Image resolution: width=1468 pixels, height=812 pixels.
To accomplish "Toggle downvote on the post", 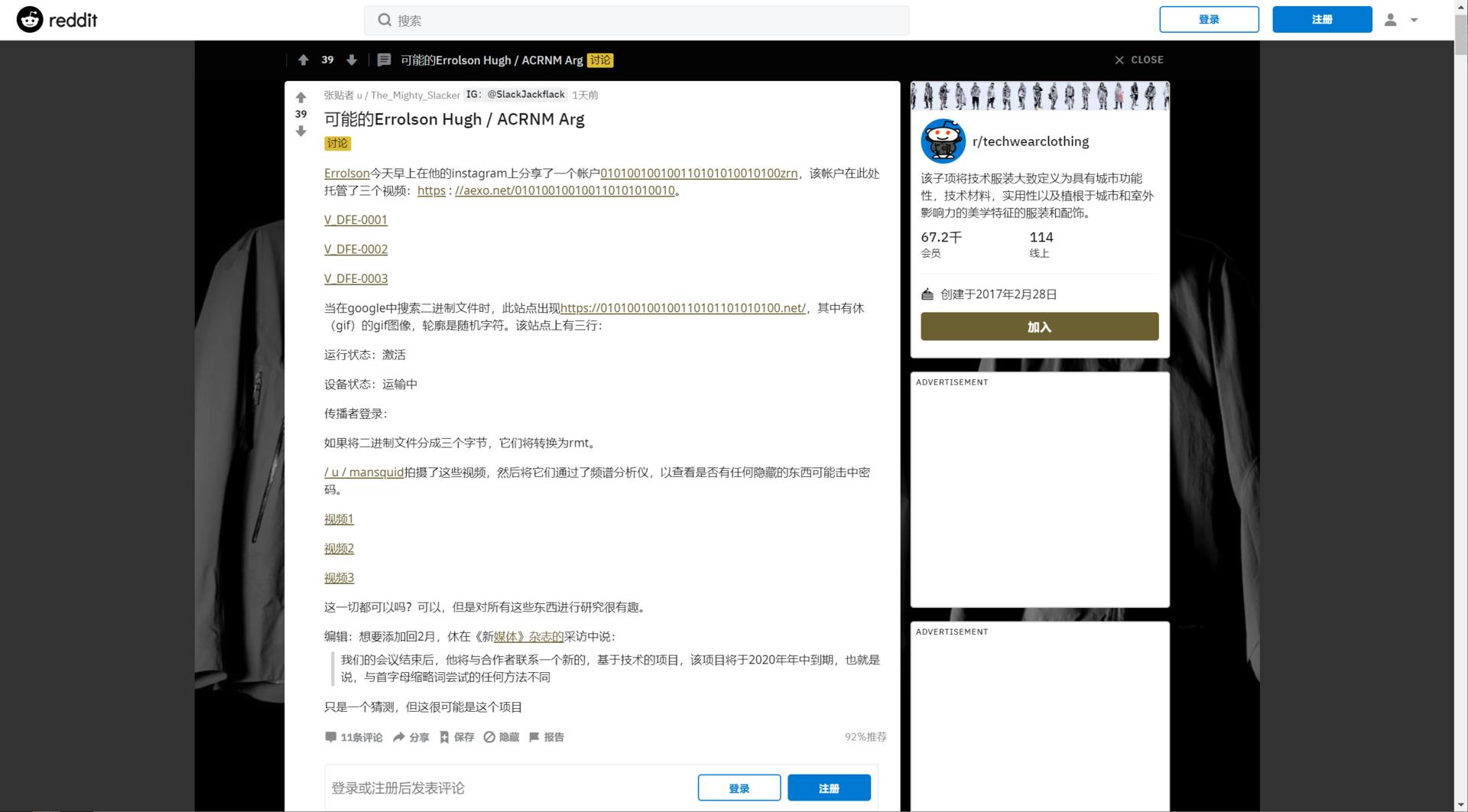I will point(301,131).
